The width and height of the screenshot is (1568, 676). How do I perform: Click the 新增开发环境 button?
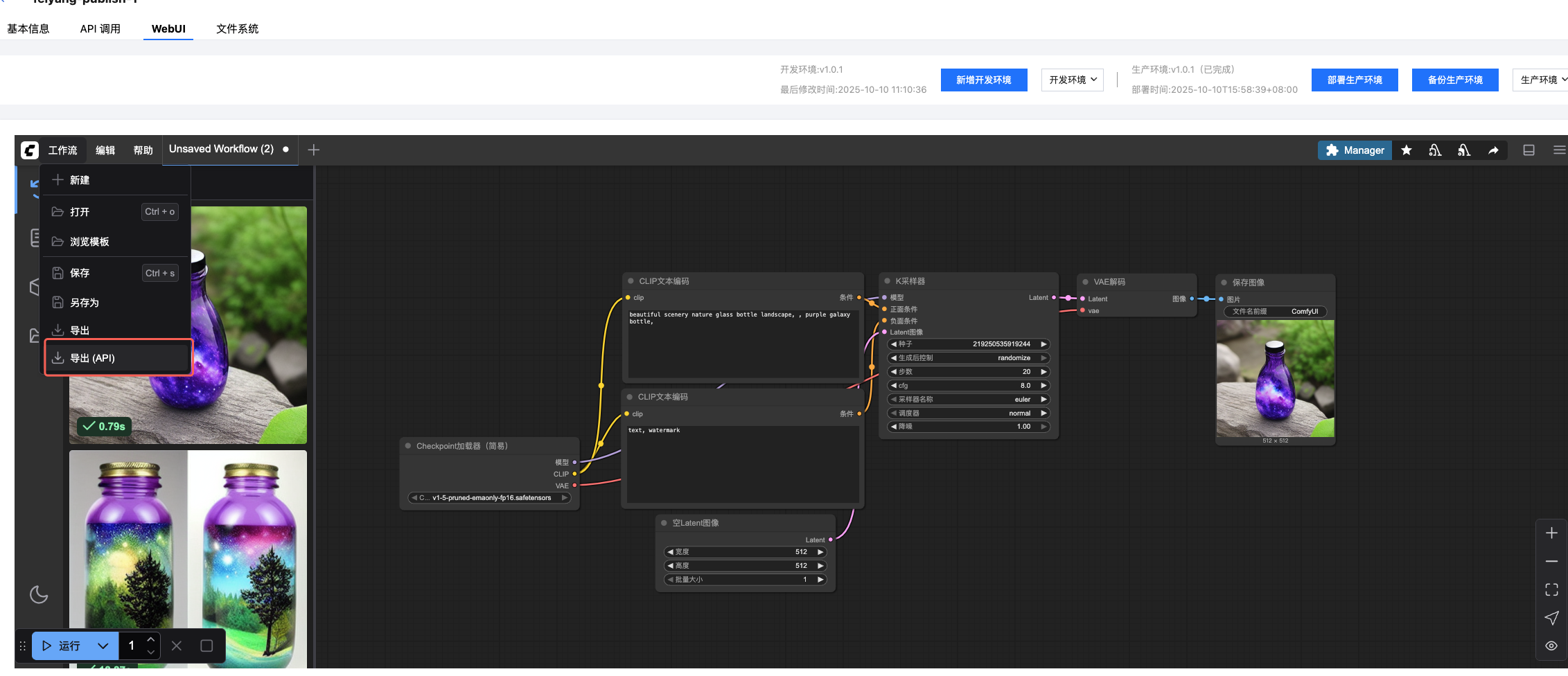click(983, 80)
